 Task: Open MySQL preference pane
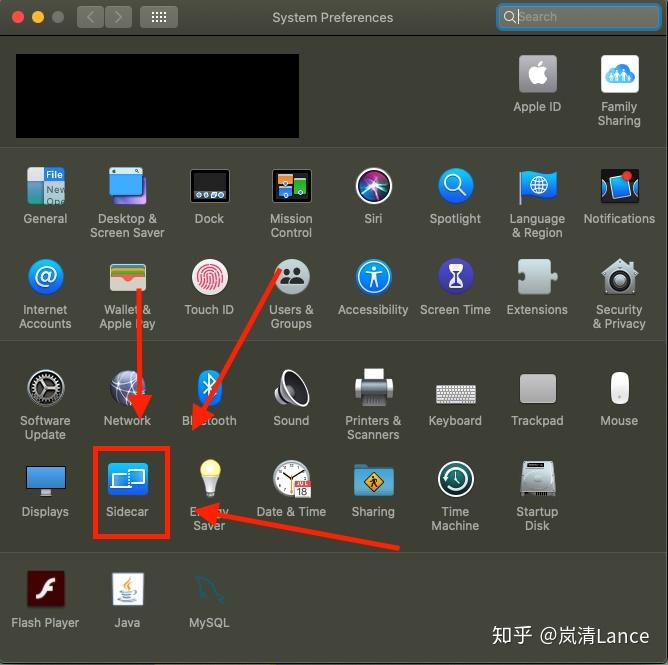click(x=210, y=589)
